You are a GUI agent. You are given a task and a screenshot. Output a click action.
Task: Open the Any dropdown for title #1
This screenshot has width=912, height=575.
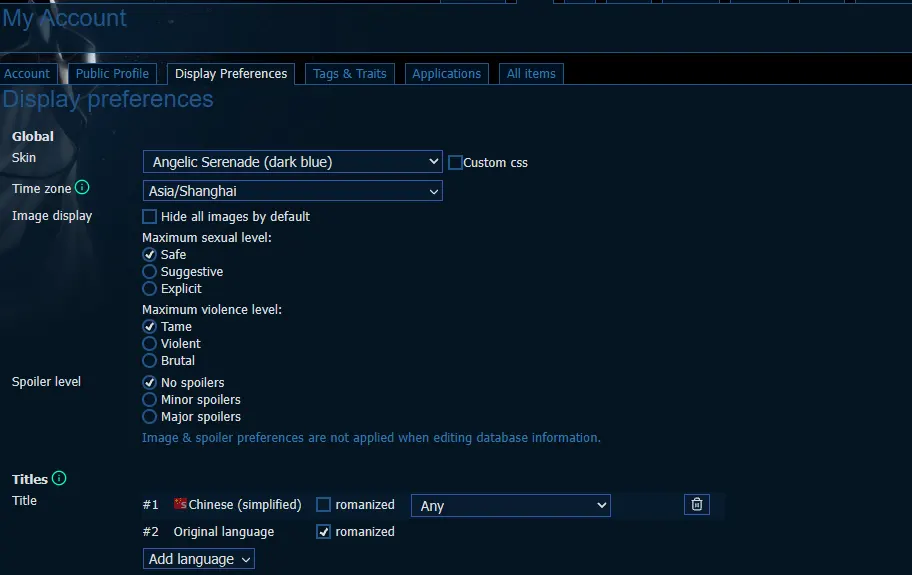click(x=511, y=505)
